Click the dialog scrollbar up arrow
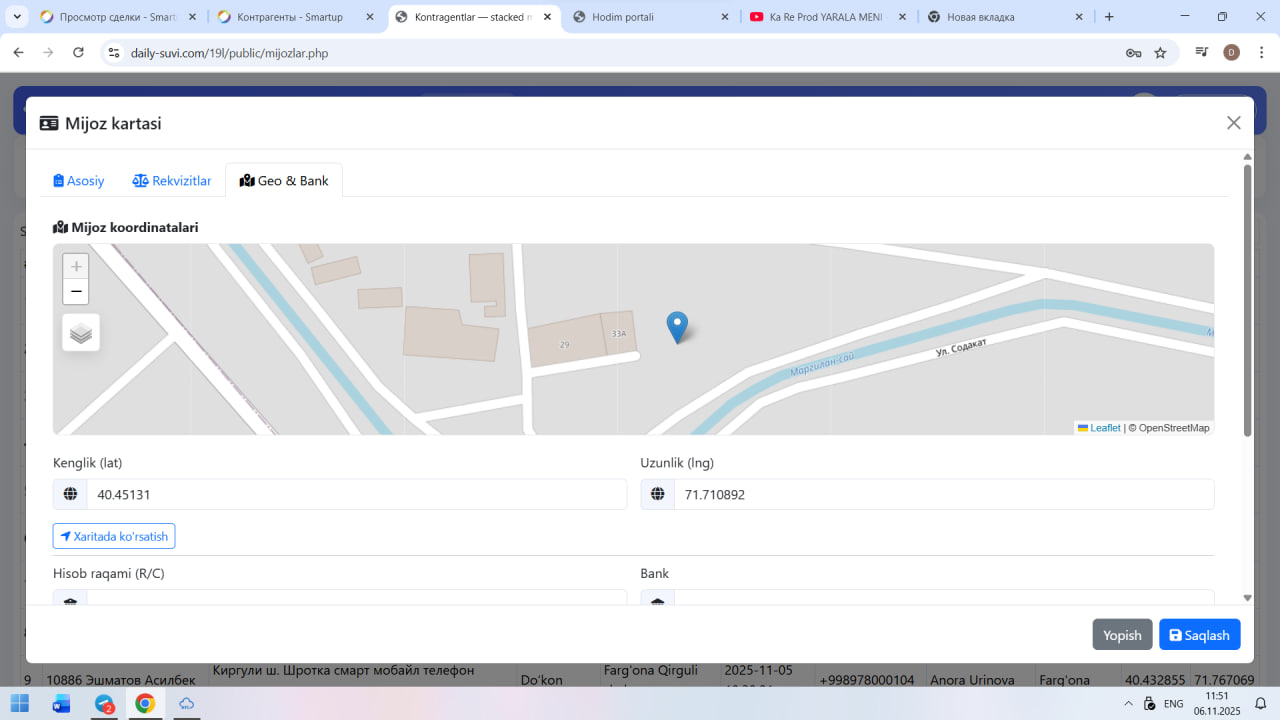 [1247, 157]
